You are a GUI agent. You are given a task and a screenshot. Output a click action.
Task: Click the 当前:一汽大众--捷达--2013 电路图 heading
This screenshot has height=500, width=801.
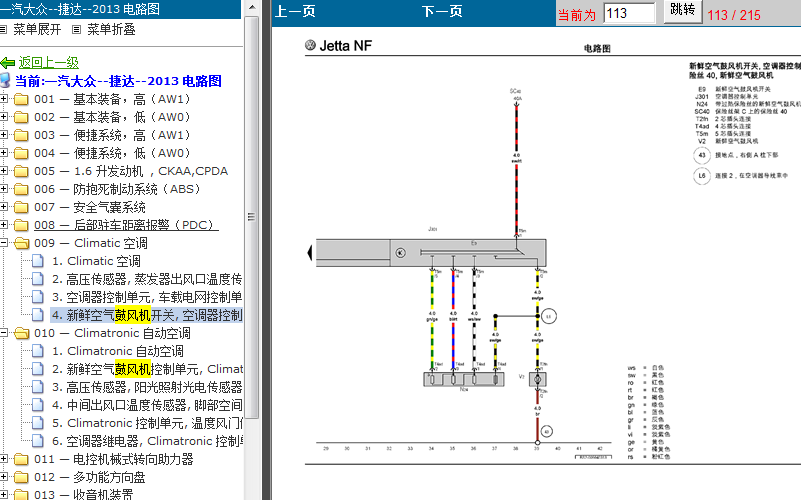tap(118, 81)
